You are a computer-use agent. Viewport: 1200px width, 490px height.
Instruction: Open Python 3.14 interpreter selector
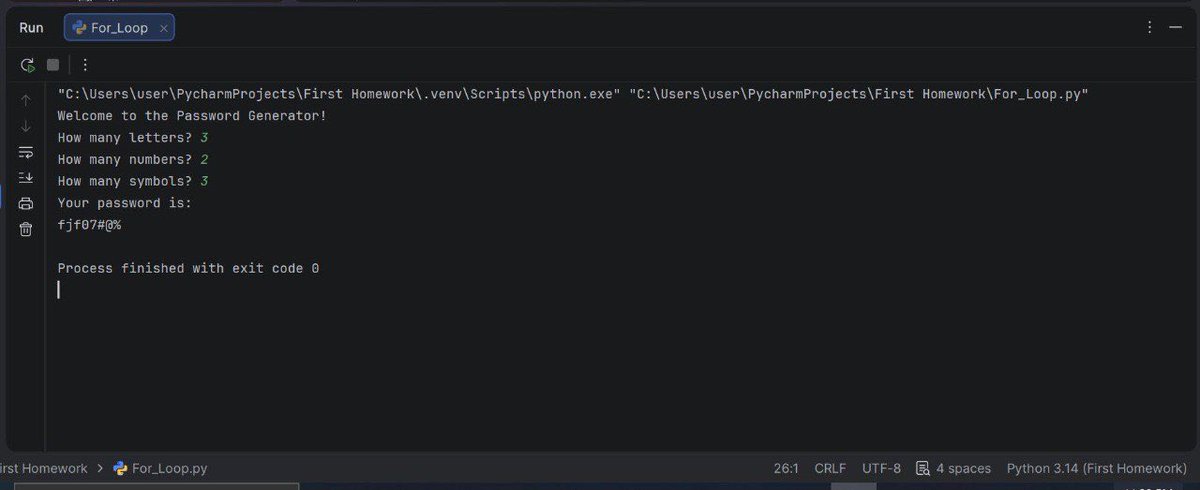point(1096,468)
